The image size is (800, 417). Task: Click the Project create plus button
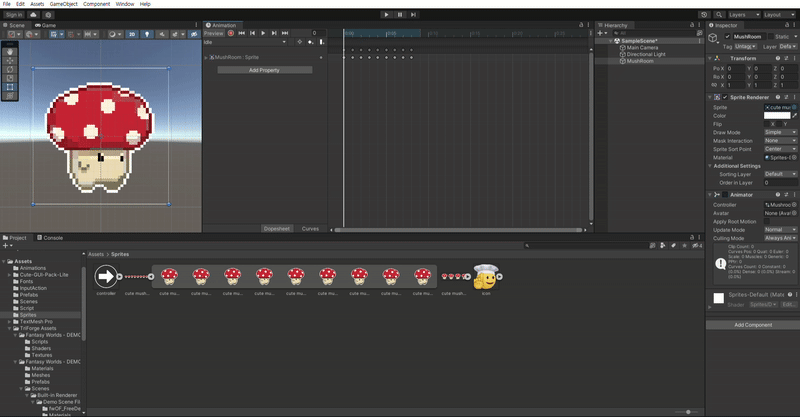tap(7, 246)
